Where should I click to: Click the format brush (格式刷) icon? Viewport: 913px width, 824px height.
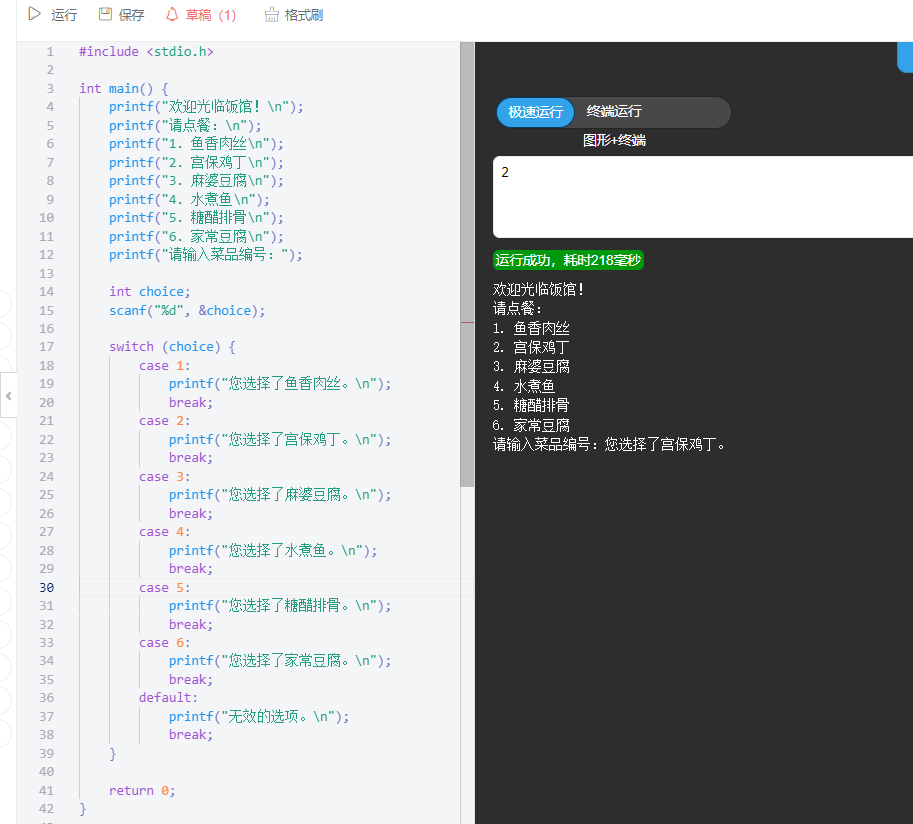pos(271,15)
